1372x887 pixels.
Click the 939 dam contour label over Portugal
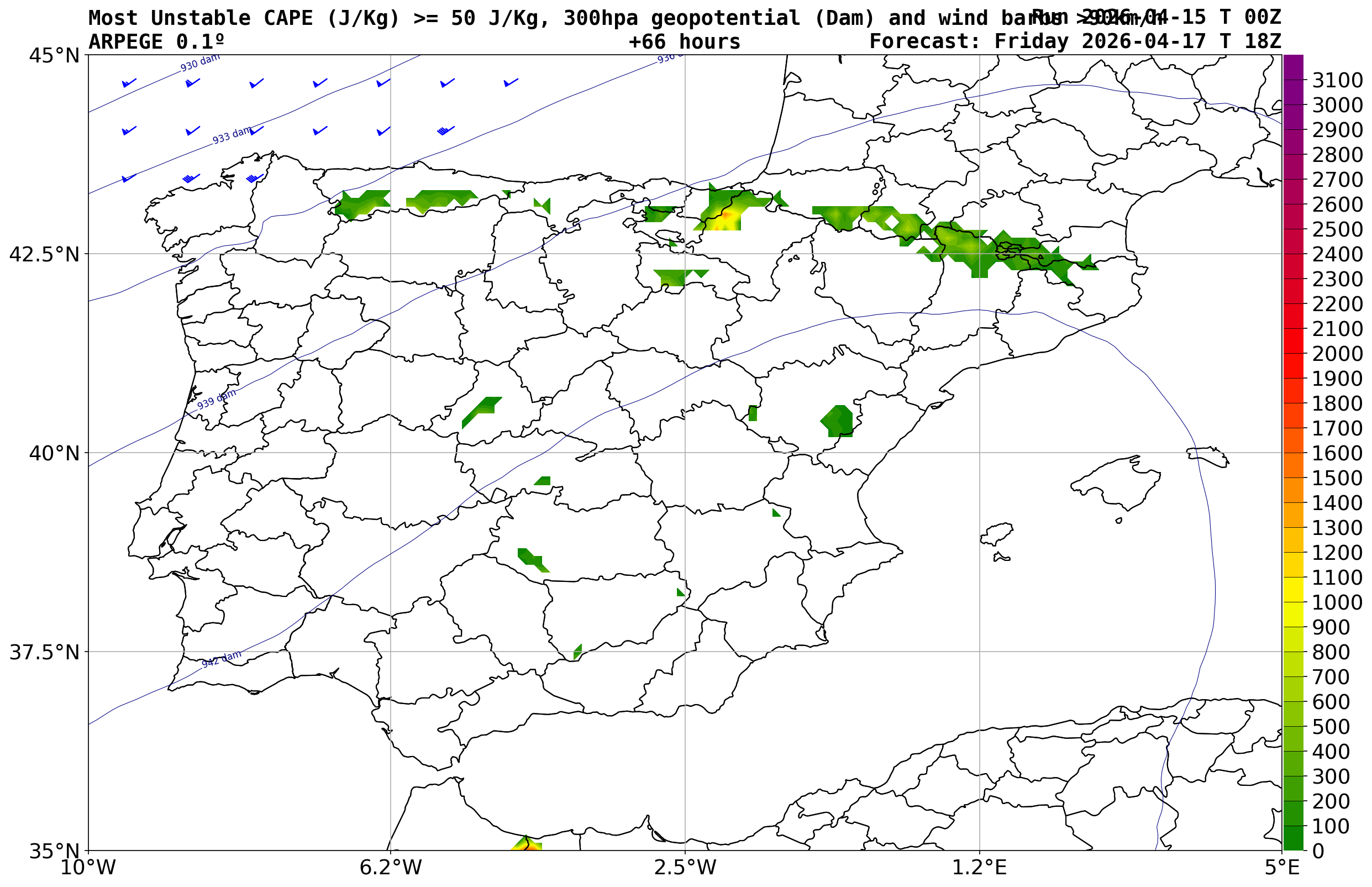(x=217, y=400)
